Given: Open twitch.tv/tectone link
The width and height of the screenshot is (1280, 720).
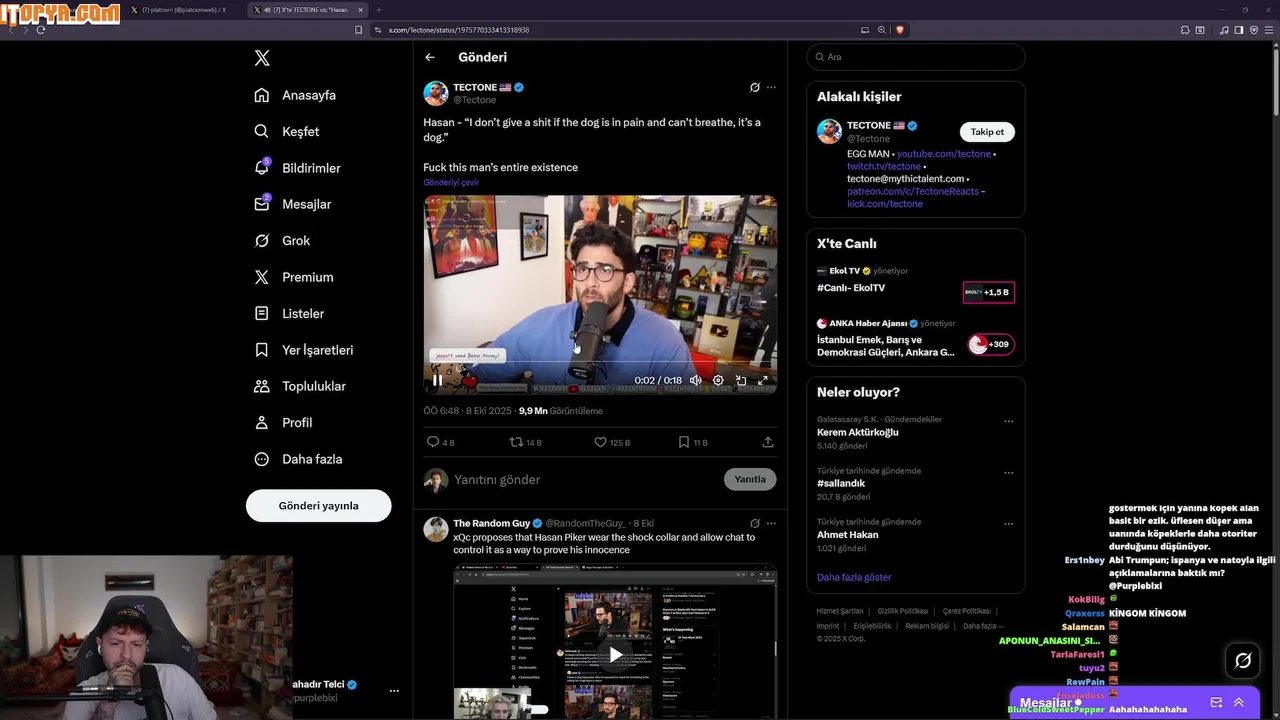Looking at the screenshot, I should pos(884,166).
